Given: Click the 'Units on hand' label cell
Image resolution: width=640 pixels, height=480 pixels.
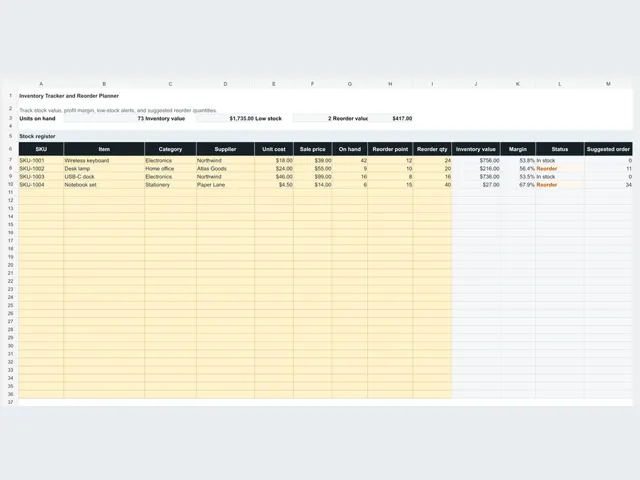Looking at the screenshot, I should (x=41, y=118).
